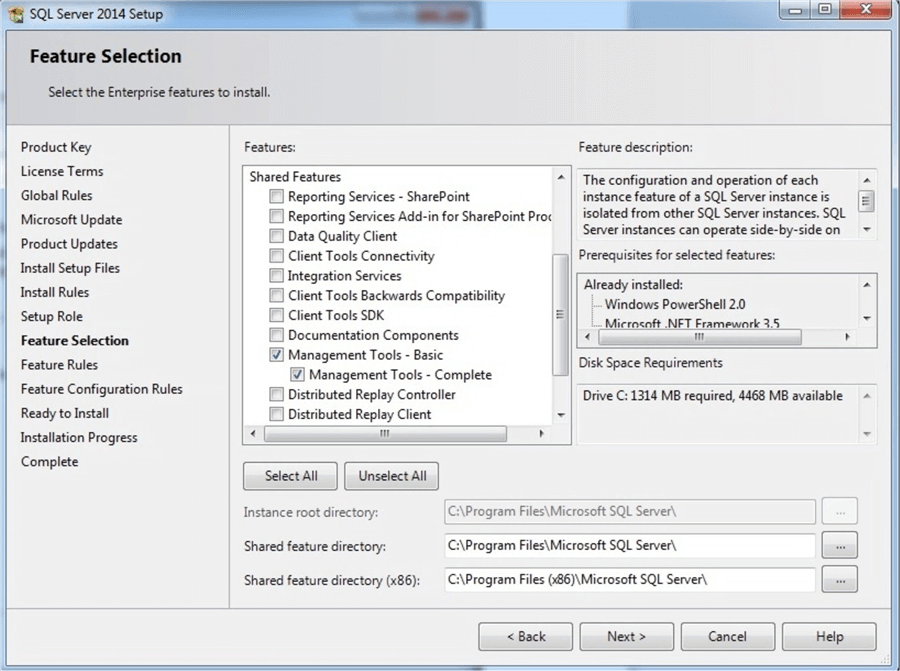Select Windows PowerShell 2.0 prerequisite item
Viewport: 900px width, 671px height.
675,304
